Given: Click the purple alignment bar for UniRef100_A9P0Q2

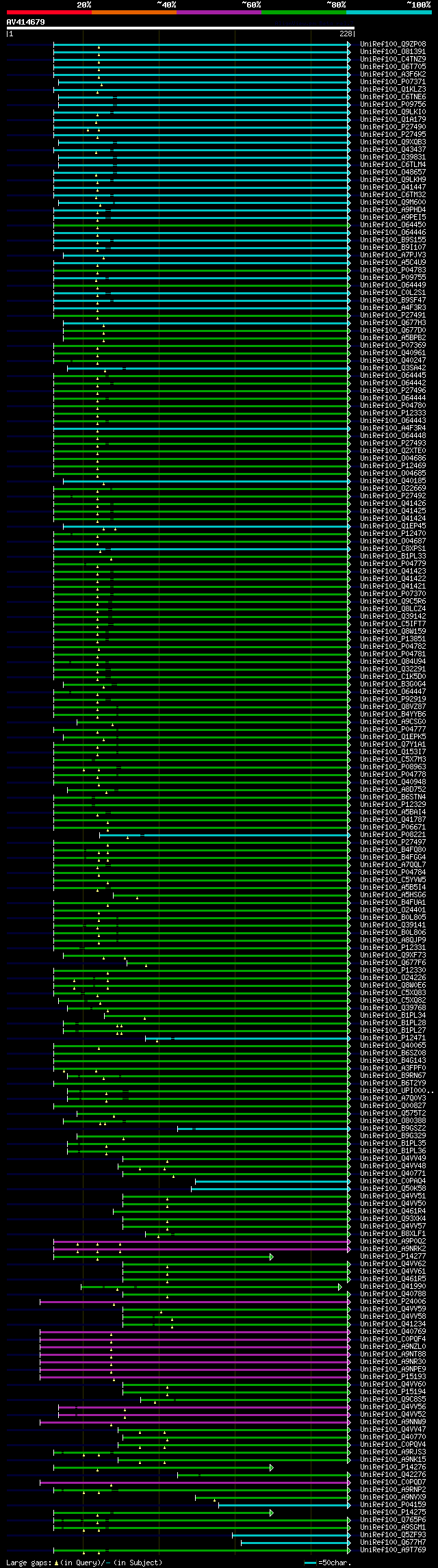Looking at the screenshot, I should click(202, 1242).
